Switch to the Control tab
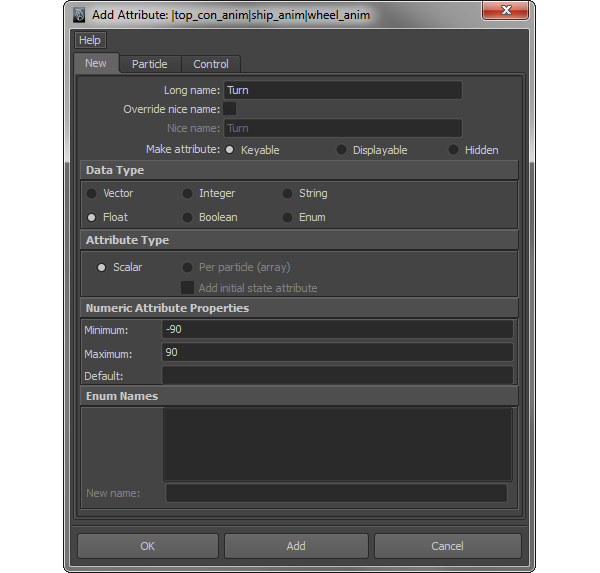 [x=211, y=64]
